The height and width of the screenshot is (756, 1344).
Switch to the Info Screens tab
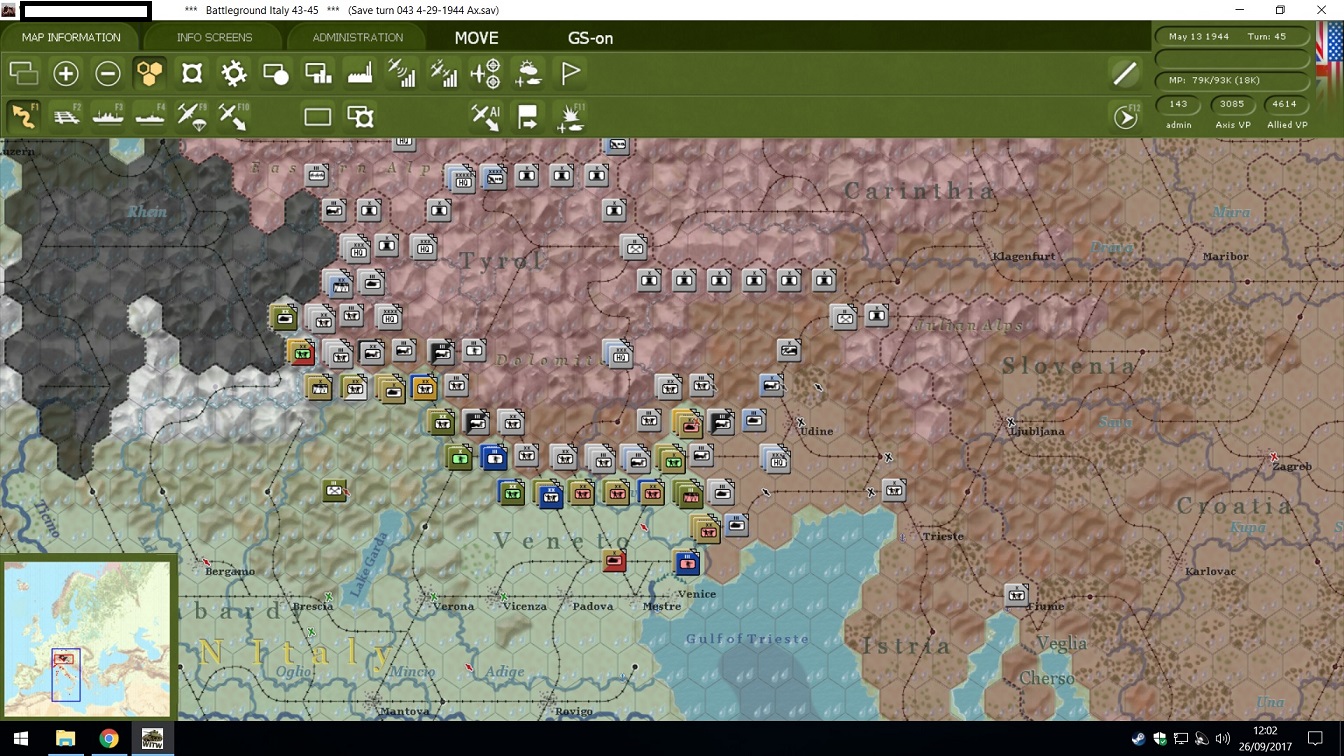click(x=214, y=38)
